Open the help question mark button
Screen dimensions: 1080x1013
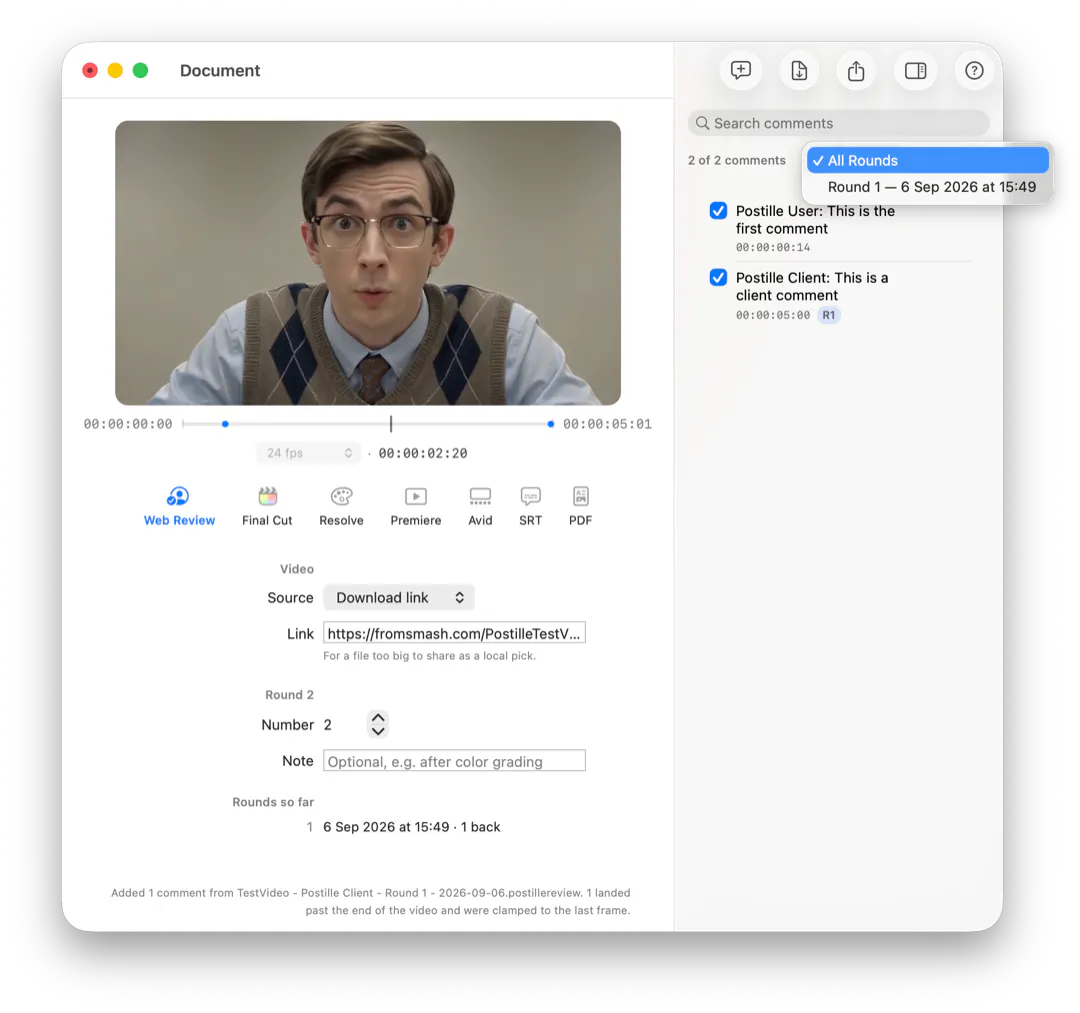(974, 70)
